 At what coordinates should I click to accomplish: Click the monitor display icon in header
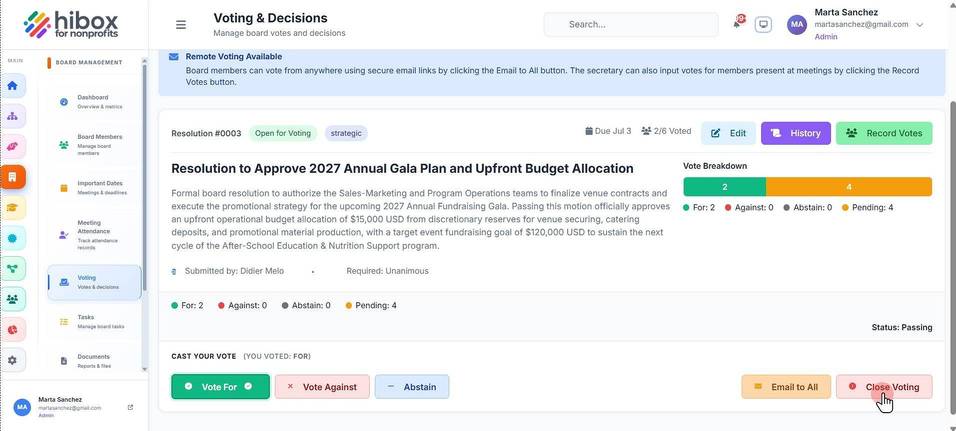763,25
